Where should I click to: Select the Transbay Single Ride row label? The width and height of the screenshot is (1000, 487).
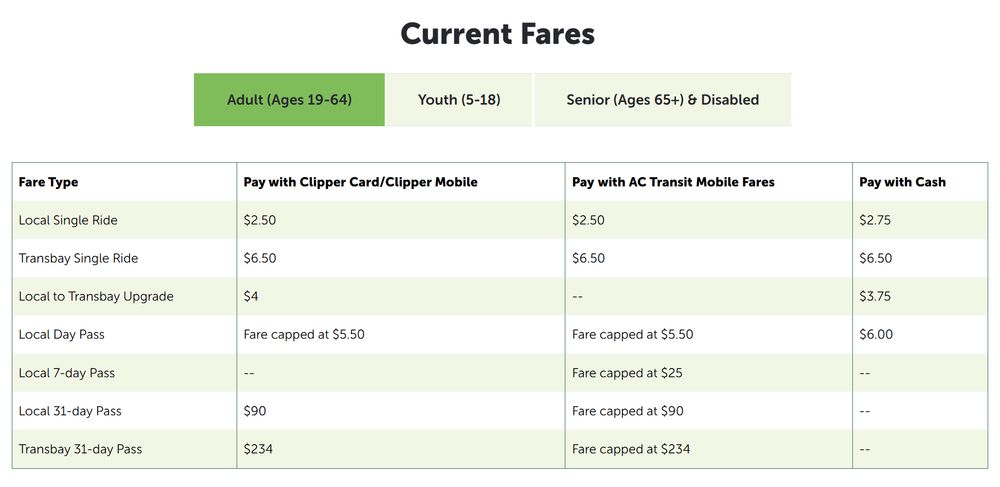[x=78, y=259]
